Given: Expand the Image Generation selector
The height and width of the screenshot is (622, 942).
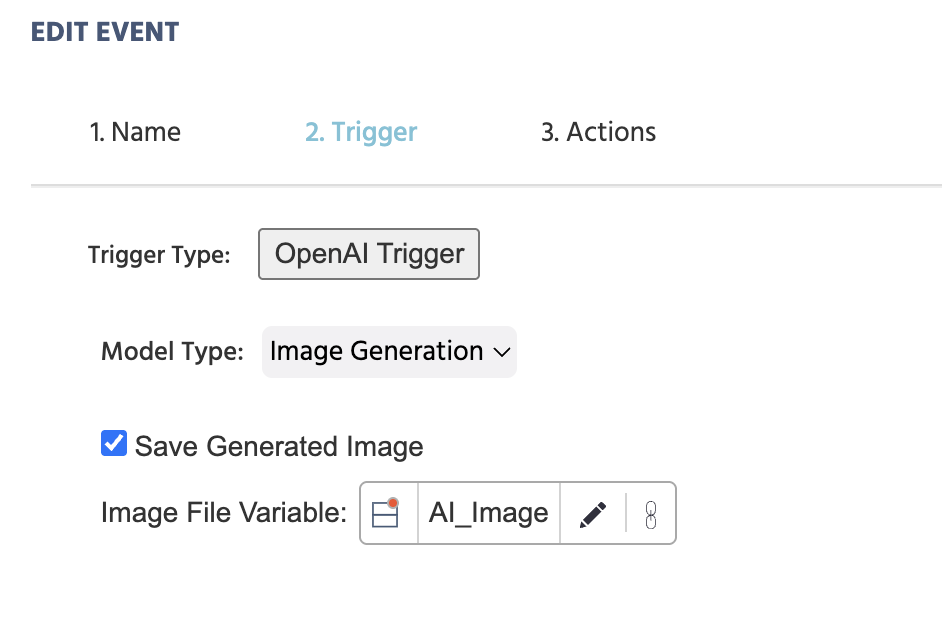Looking at the screenshot, I should coord(388,352).
